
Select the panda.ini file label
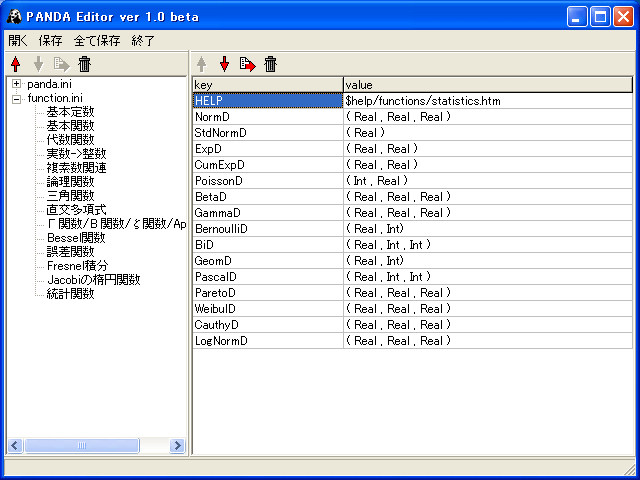point(49,84)
